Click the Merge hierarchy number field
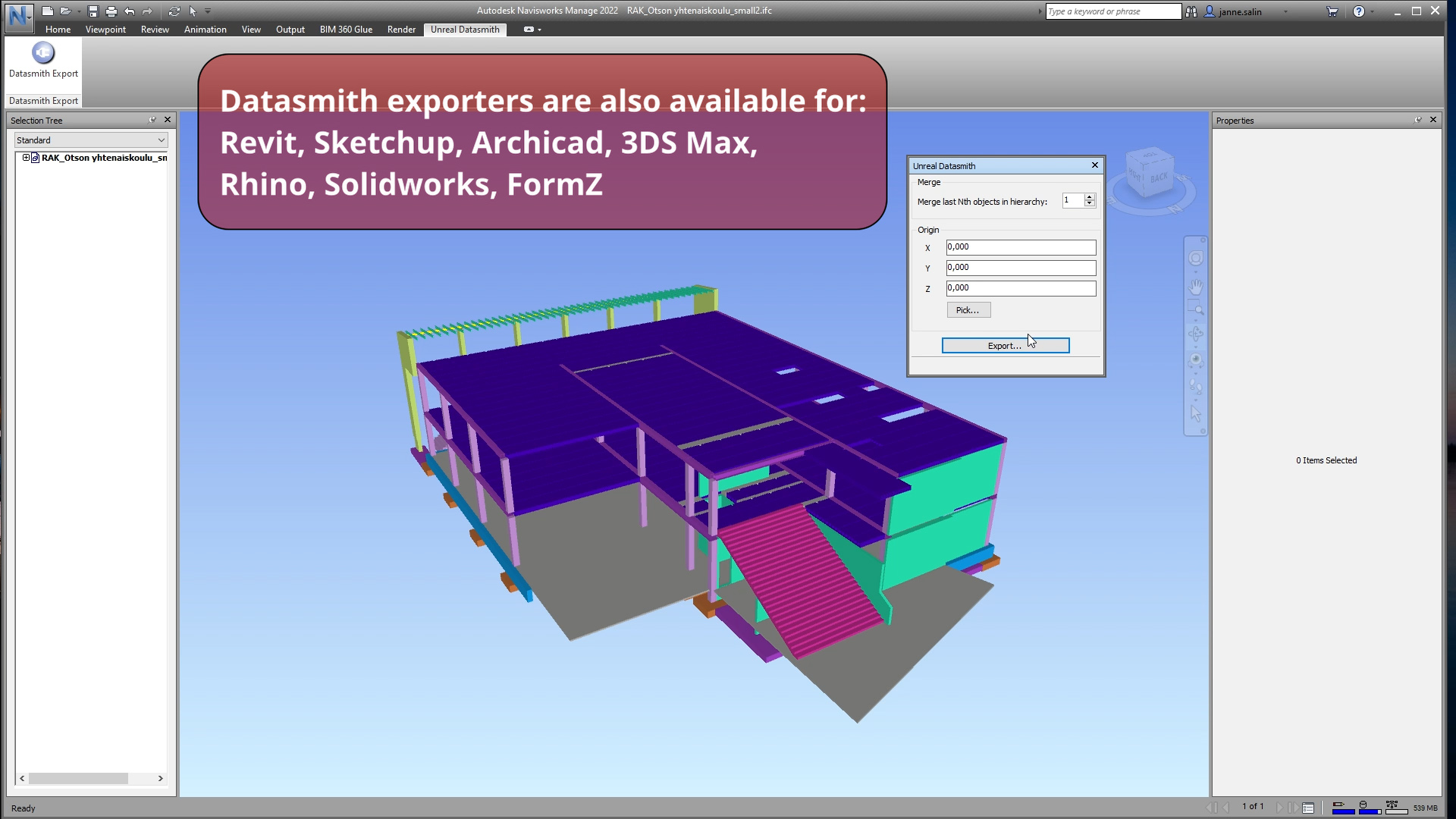This screenshot has height=819, width=1456. pyautogui.click(x=1073, y=200)
